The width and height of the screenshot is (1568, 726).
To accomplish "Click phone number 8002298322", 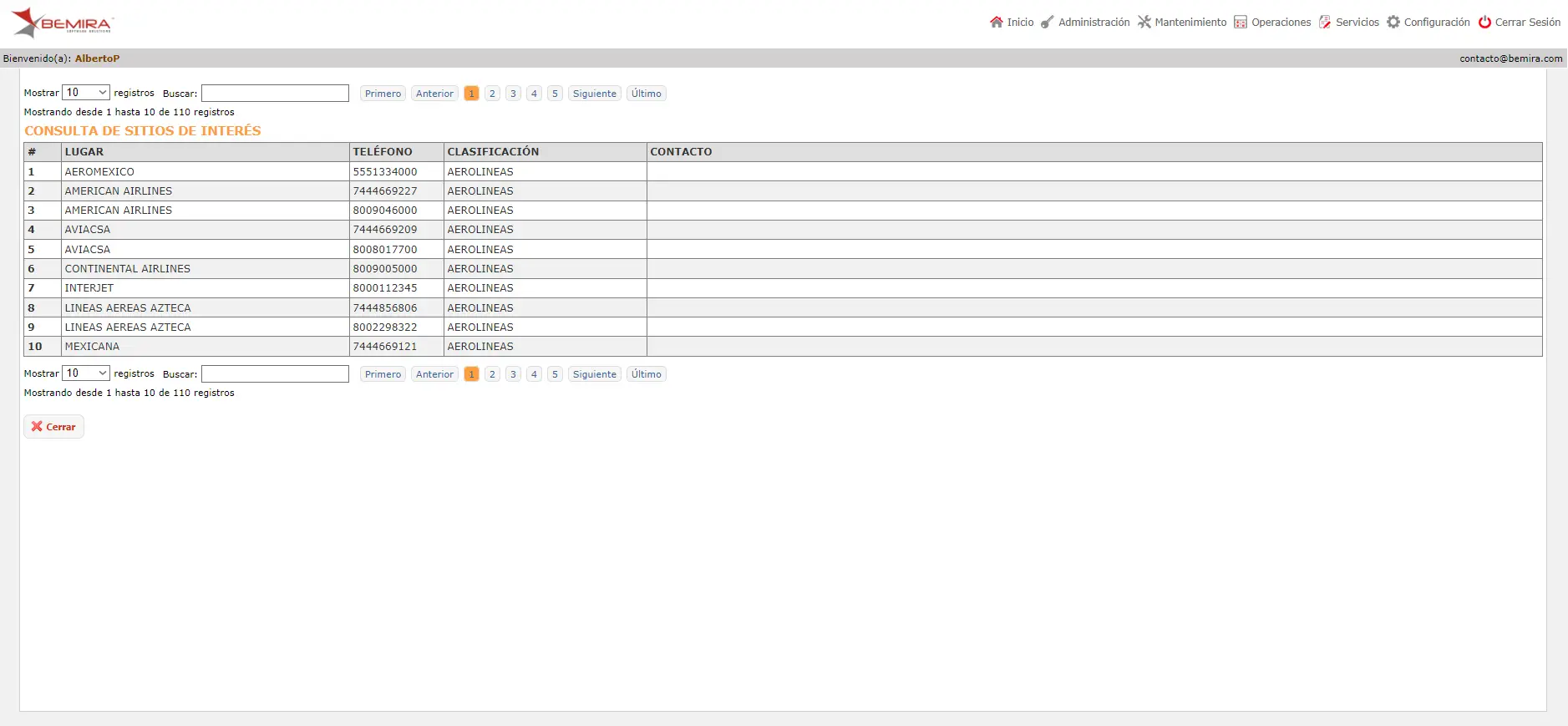I will pyautogui.click(x=385, y=327).
